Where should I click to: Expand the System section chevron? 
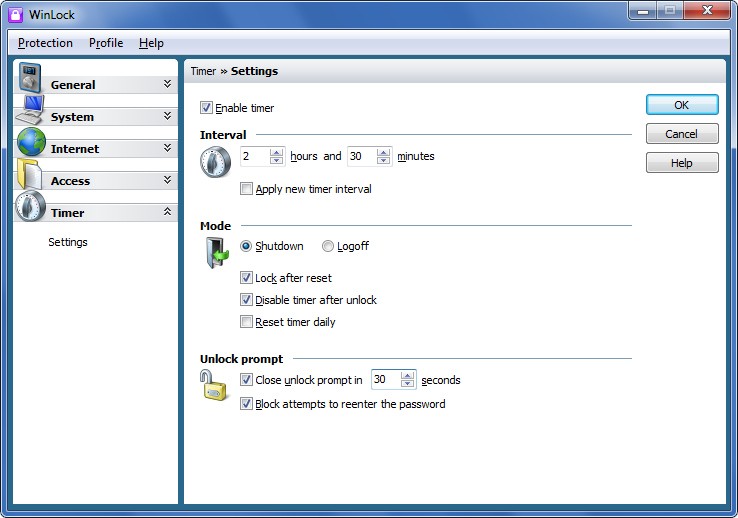coord(167,116)
